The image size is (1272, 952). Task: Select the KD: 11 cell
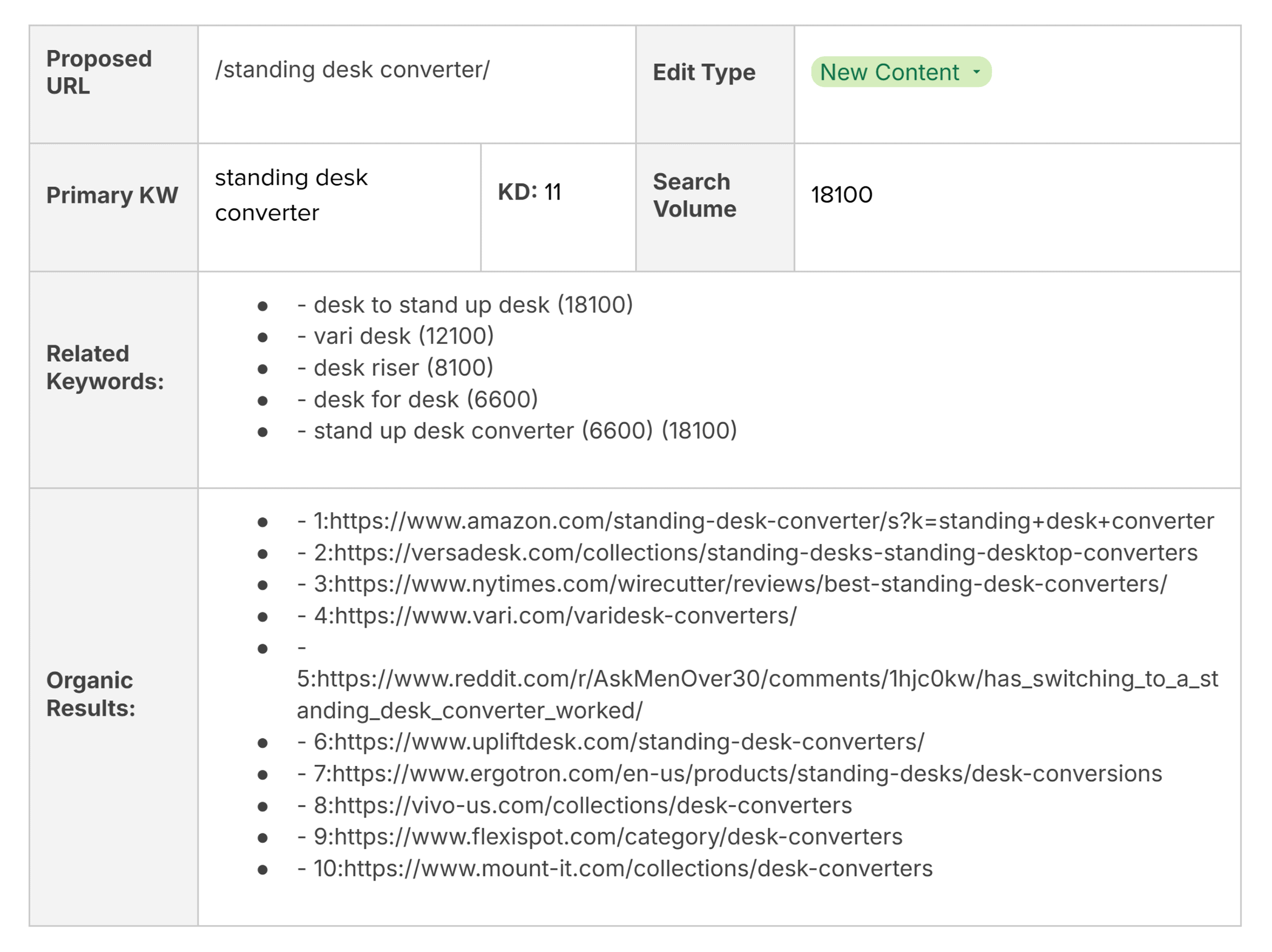pos(528,192)
